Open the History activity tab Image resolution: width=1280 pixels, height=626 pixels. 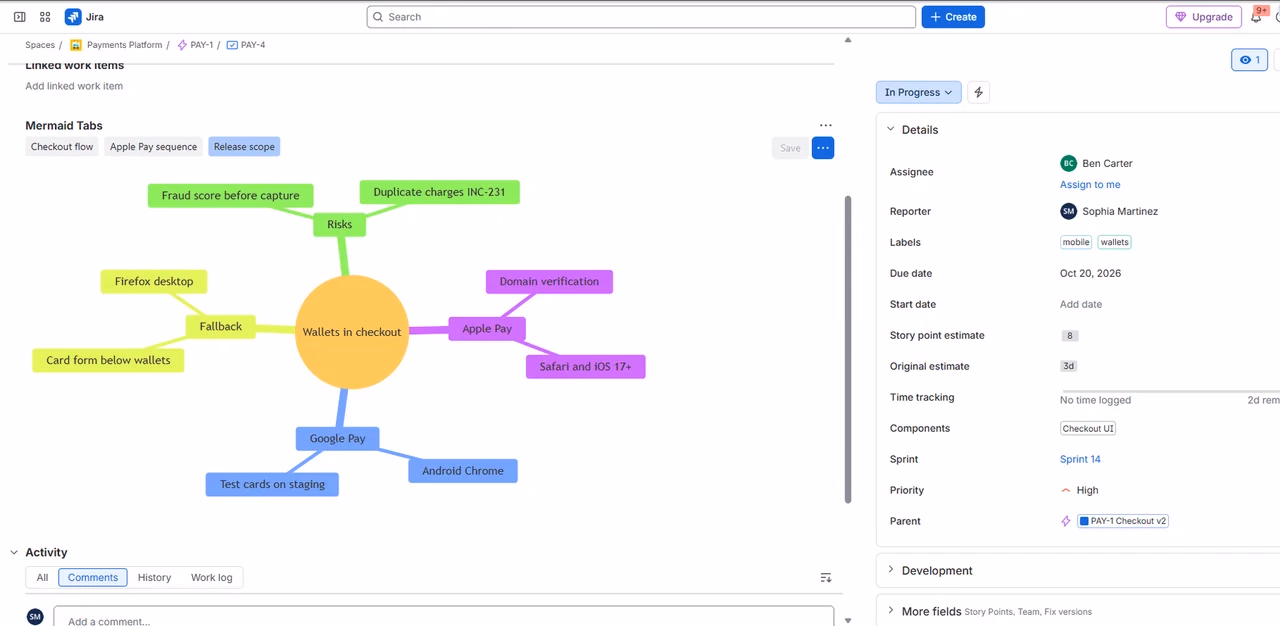(x=154, y=578)
